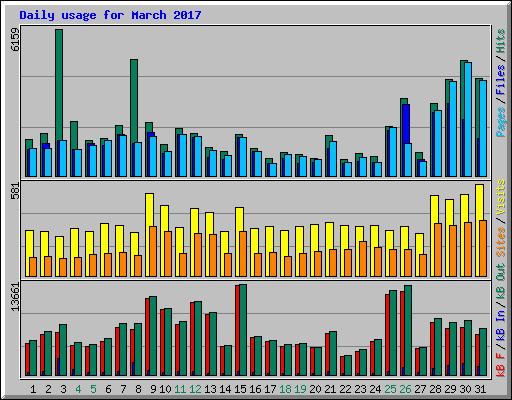Click day label 2 on the x-axis
The height and width of the screenshot is (400, 512).
point(48,389)
